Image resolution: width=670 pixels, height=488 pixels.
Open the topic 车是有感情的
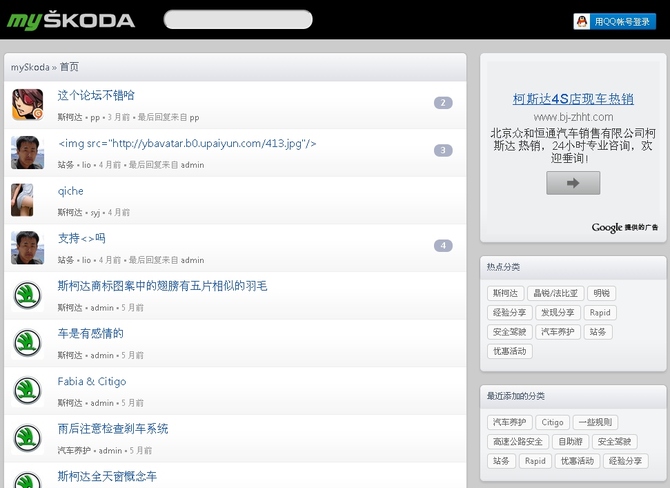(x=91, y=333)
